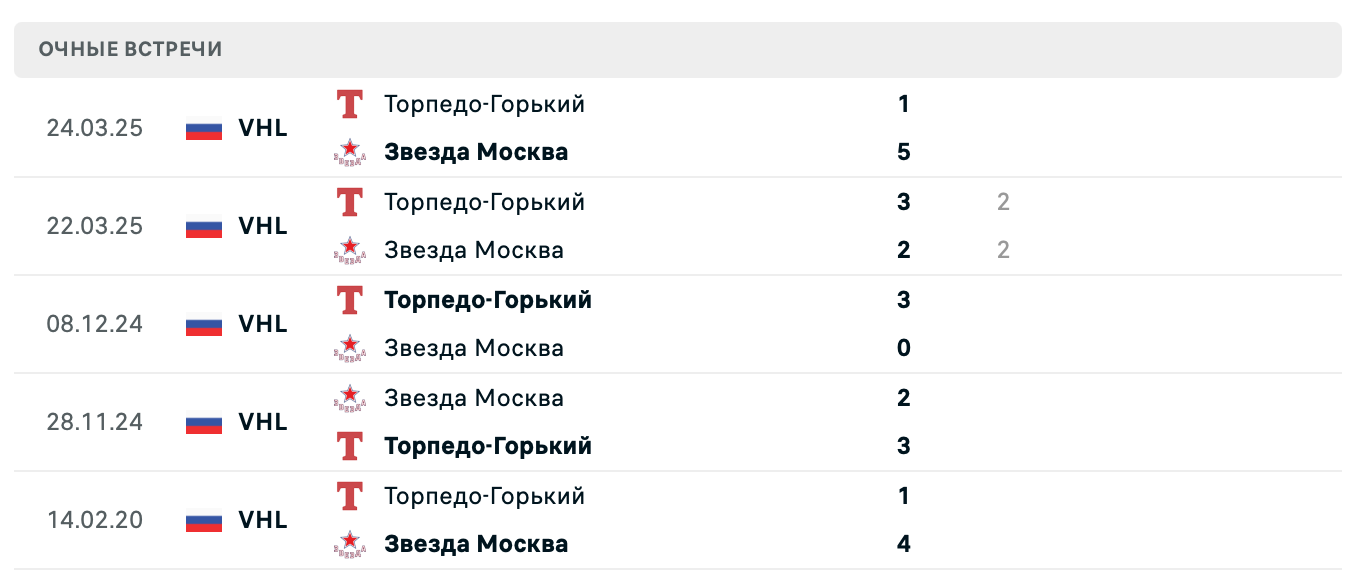The height and width of the screenshot is (582, 1356).
Task: Click the Russian flag in the 08.12.24 row
Action: (x=202, y=324)
